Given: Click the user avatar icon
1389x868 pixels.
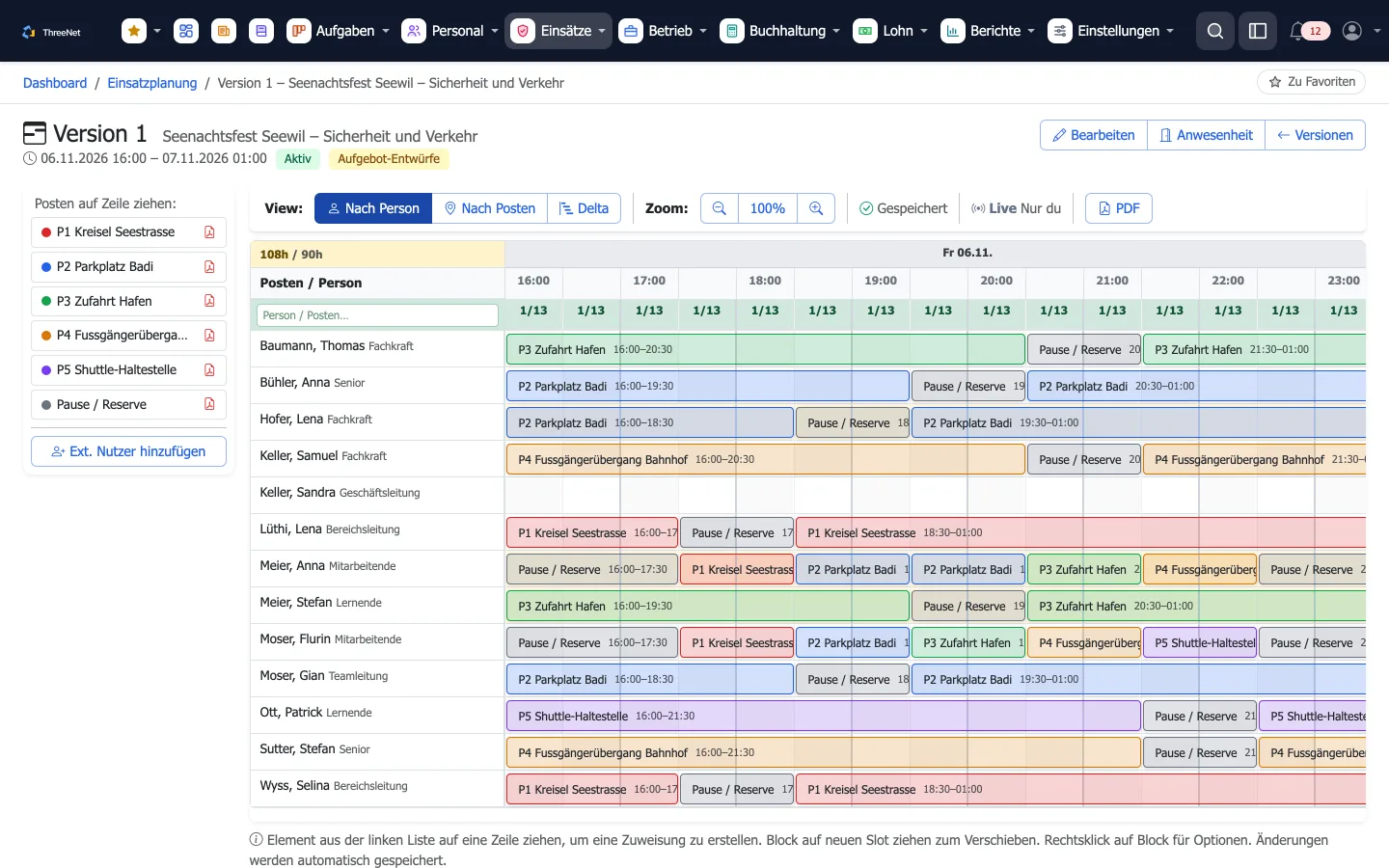Looking at the screenshot, I should coord(1352,31).
